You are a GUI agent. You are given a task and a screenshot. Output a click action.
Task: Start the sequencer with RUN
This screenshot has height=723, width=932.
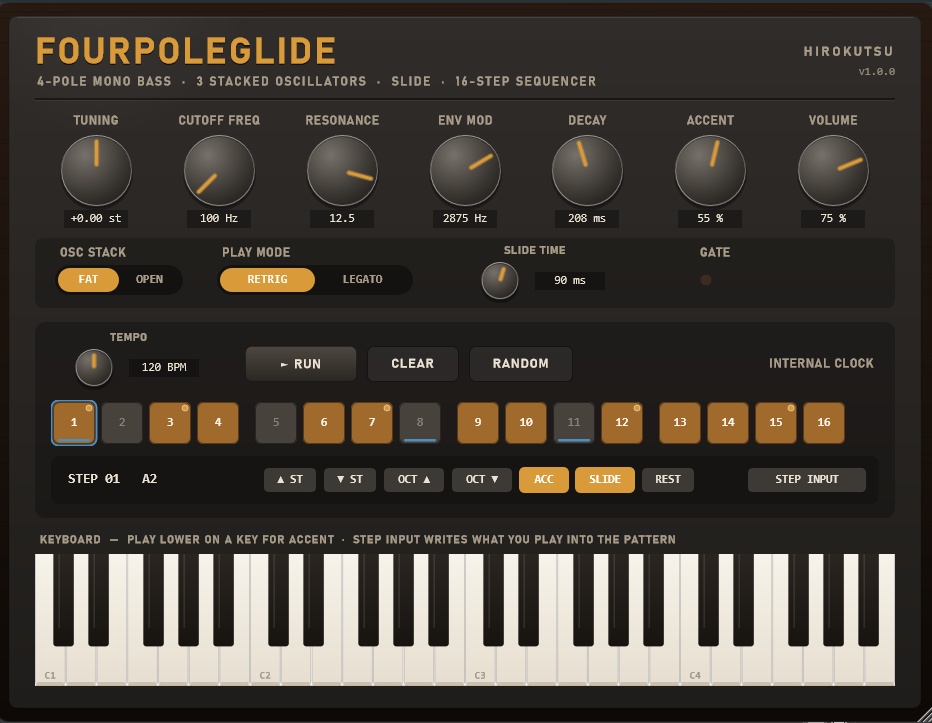[301, 364]
